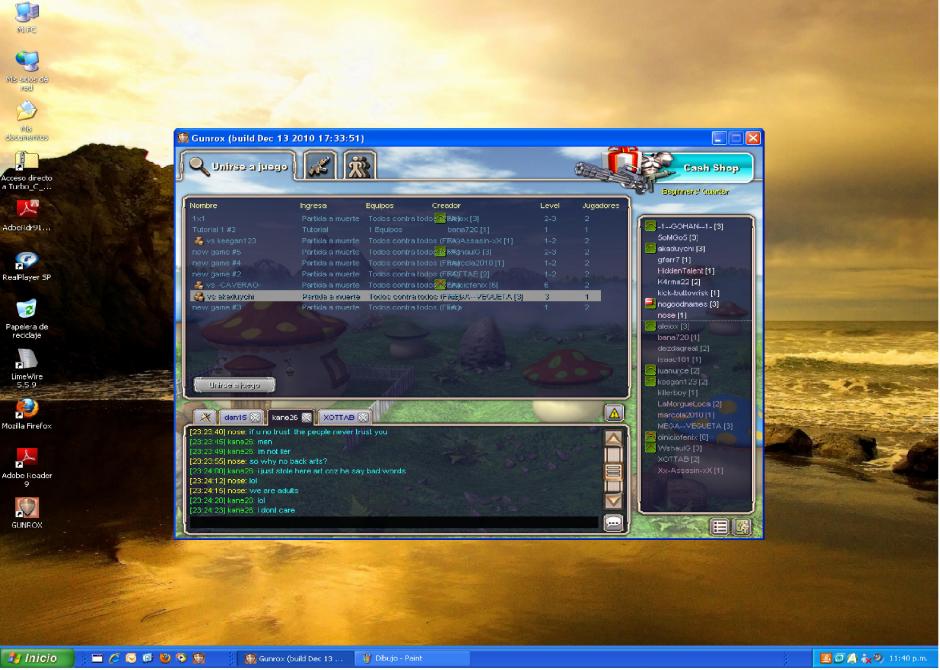Close the XOTTAB chat tab
940x670 pixels.
(x=363, y=417)
